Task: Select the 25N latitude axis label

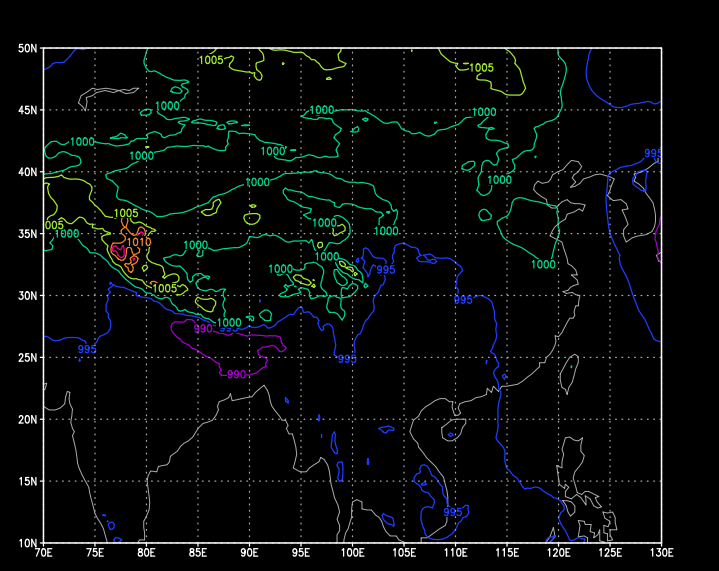Action: (28, 357)
